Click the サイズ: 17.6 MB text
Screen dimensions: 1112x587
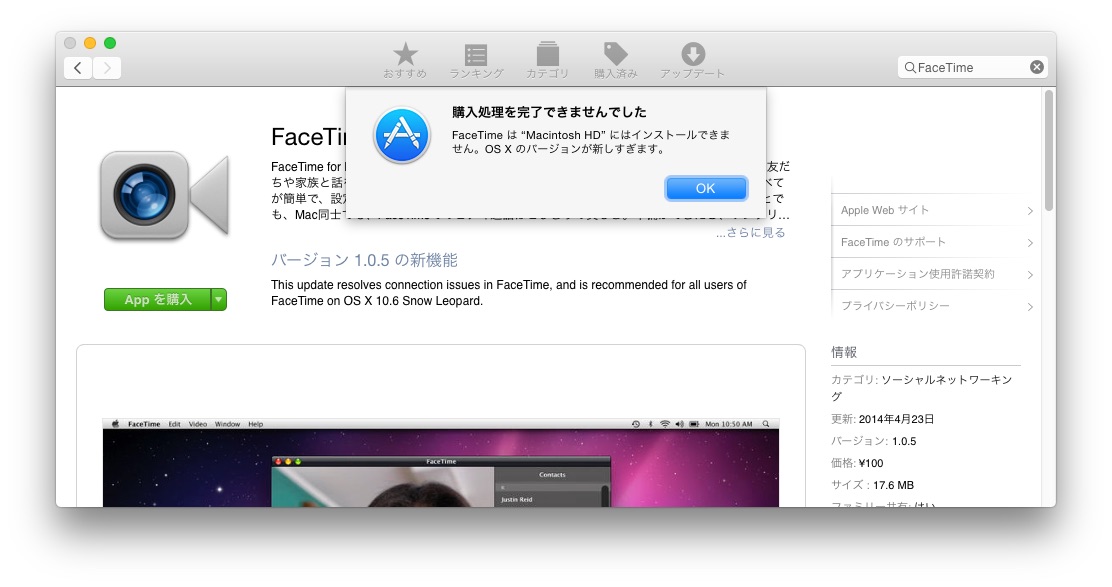872,485
